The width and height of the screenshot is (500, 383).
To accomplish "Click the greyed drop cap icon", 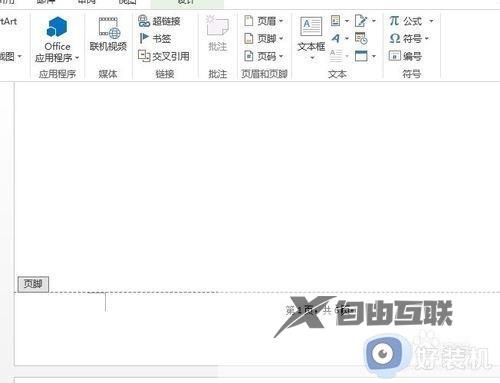I will tap(336, 56).
